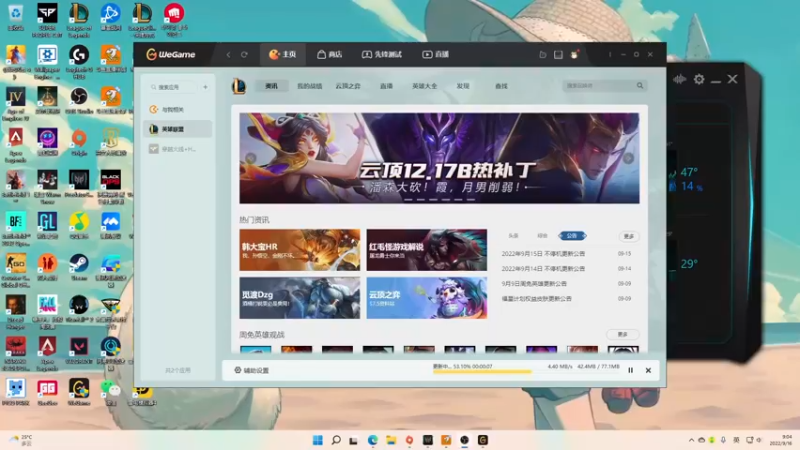Image resolution: width=800 pixels, height=450 pixels.
Task: Open Microsoft Edge from the taskbar
Action: point(372,440)
